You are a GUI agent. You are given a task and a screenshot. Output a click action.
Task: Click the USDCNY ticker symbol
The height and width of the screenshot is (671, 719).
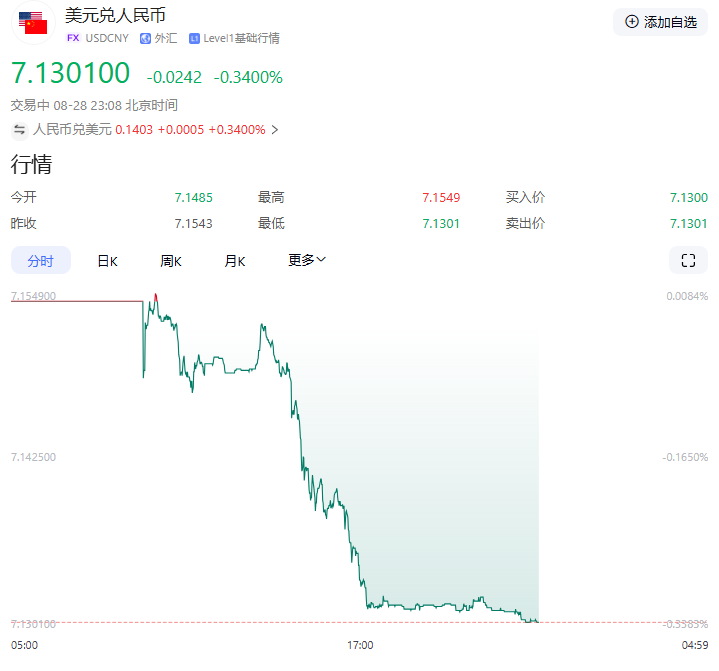tap(107, 38)
